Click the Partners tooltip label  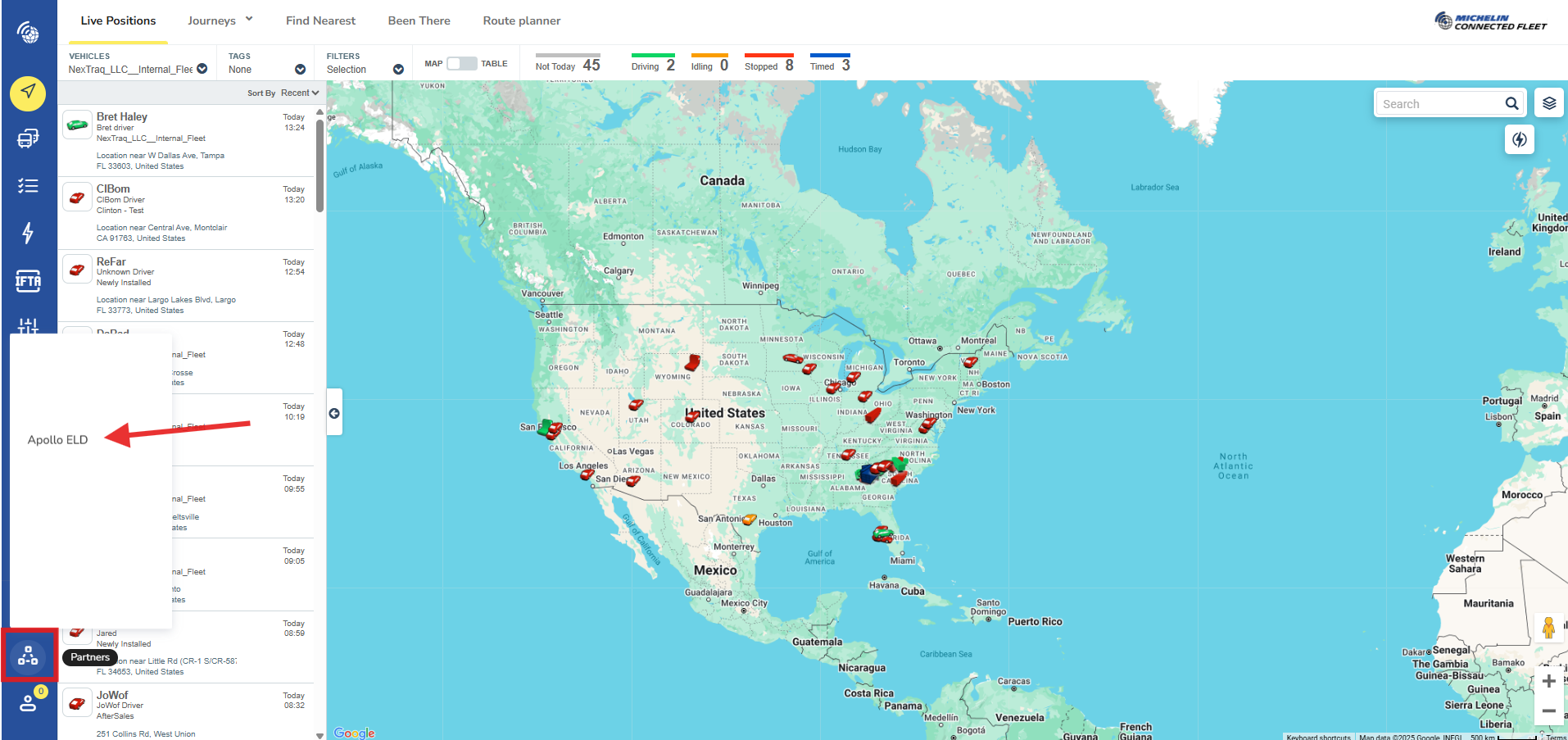[90, 657]
